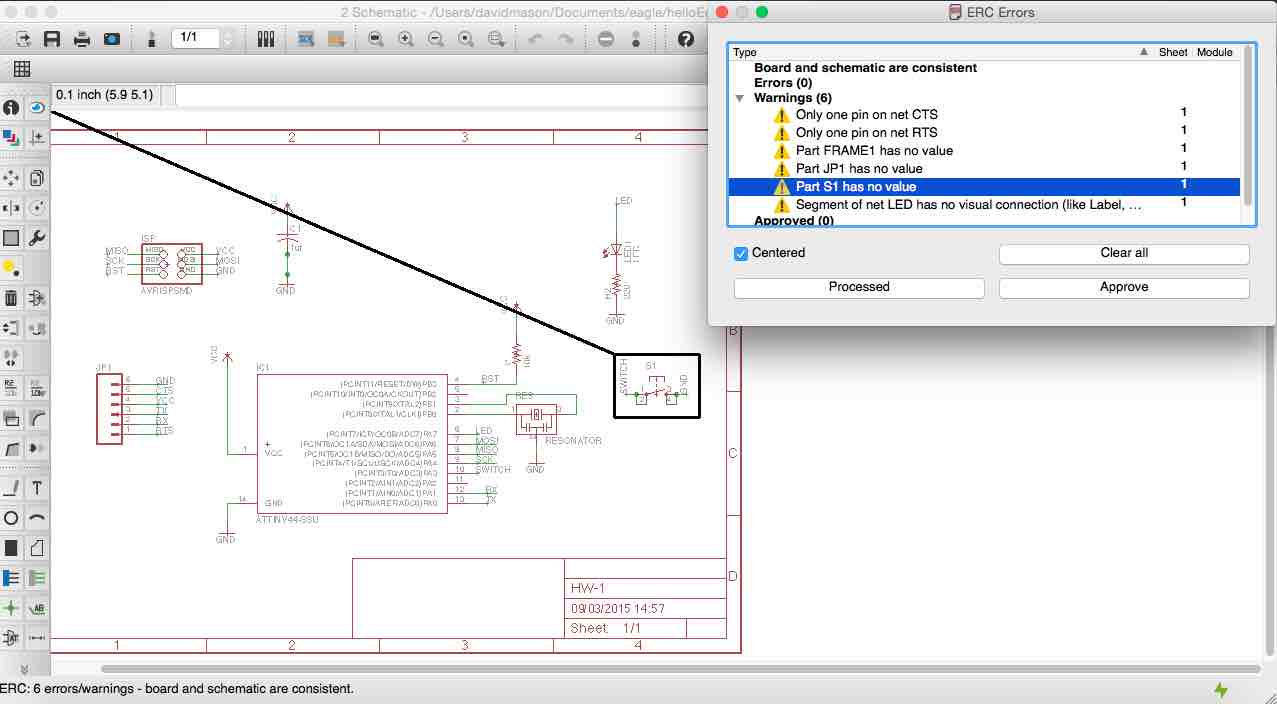This screenshot has width=1277, height=704.
Task: Click the Redo arrow icon
Action: (x=566, y=39)
